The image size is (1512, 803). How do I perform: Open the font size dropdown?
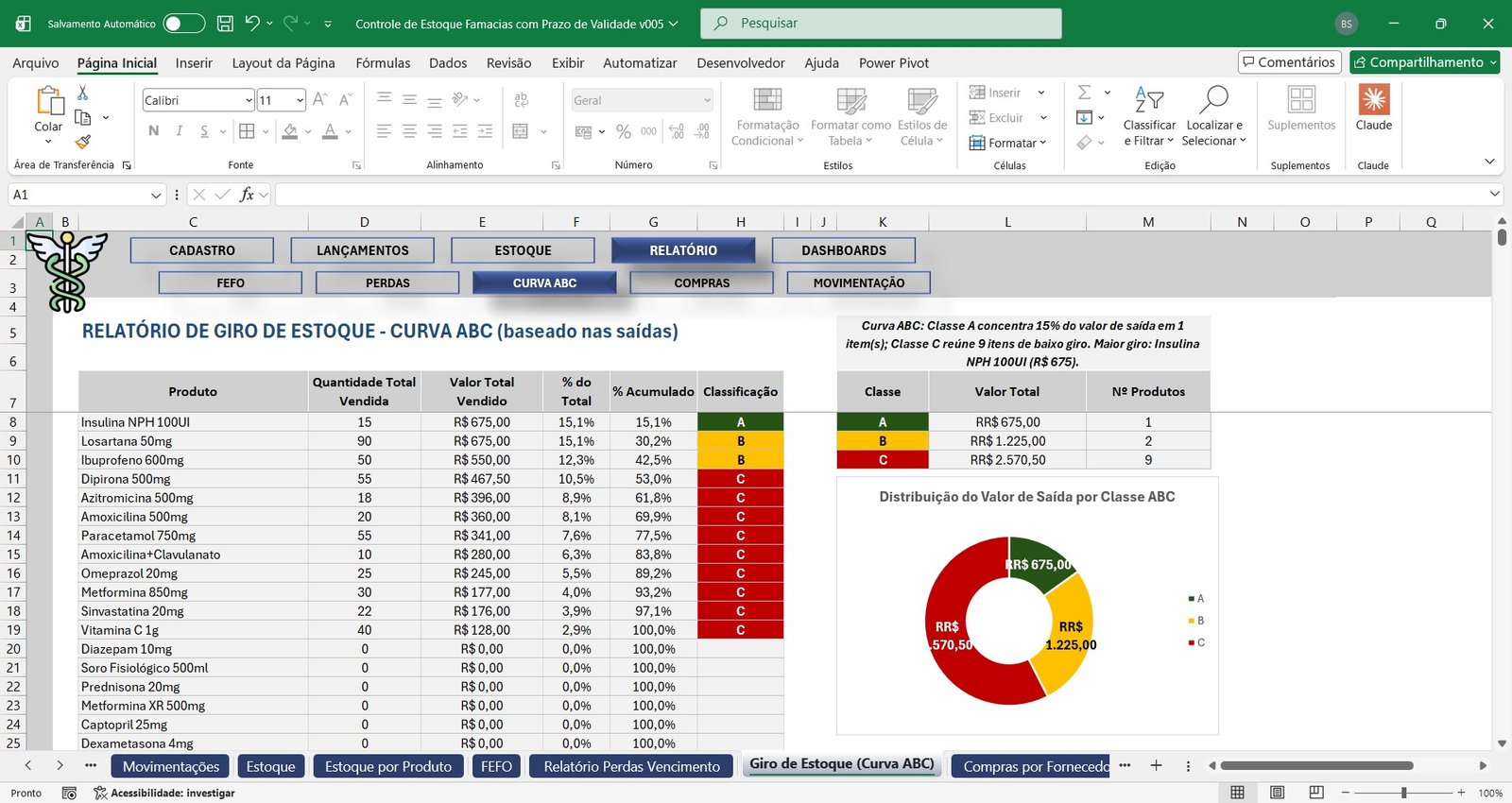[x=300, y=100]
